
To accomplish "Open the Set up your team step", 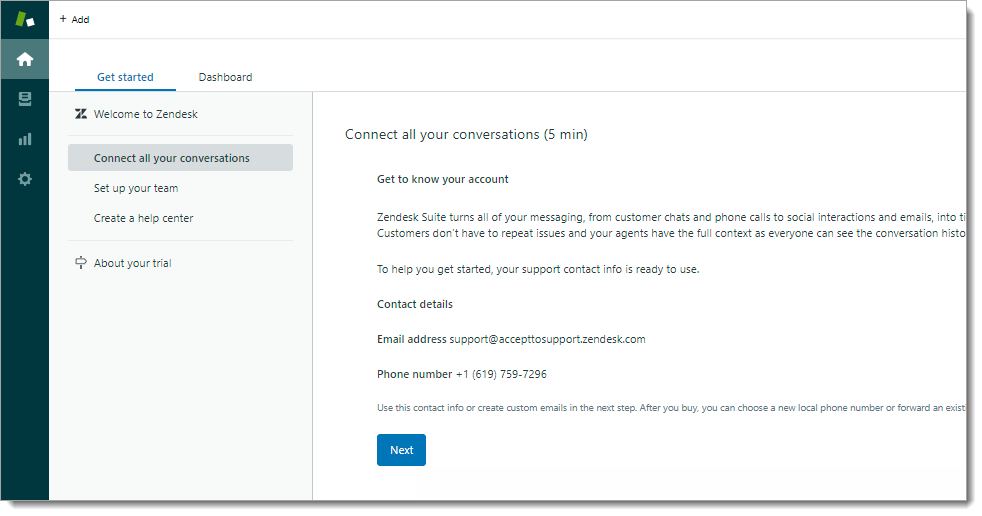I will tap(136, 188).
